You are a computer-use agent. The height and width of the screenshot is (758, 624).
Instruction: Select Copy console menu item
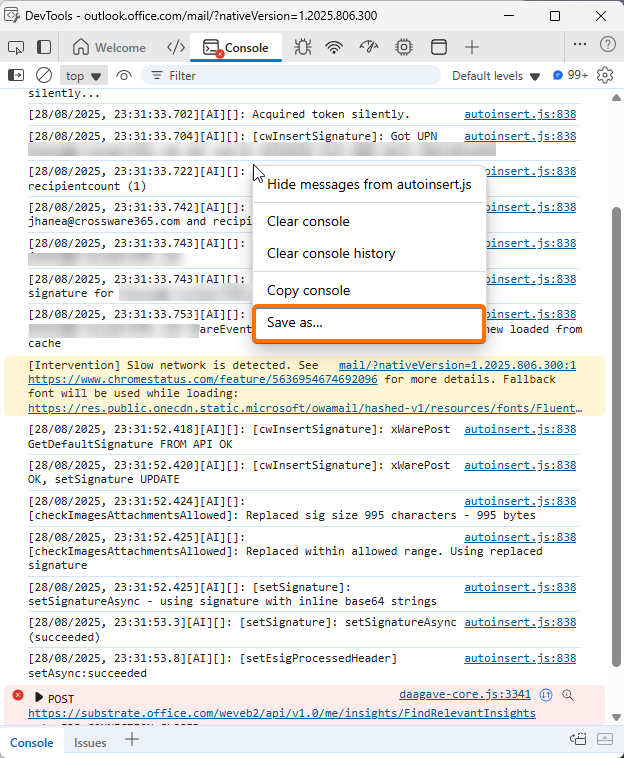click(308, 290)
